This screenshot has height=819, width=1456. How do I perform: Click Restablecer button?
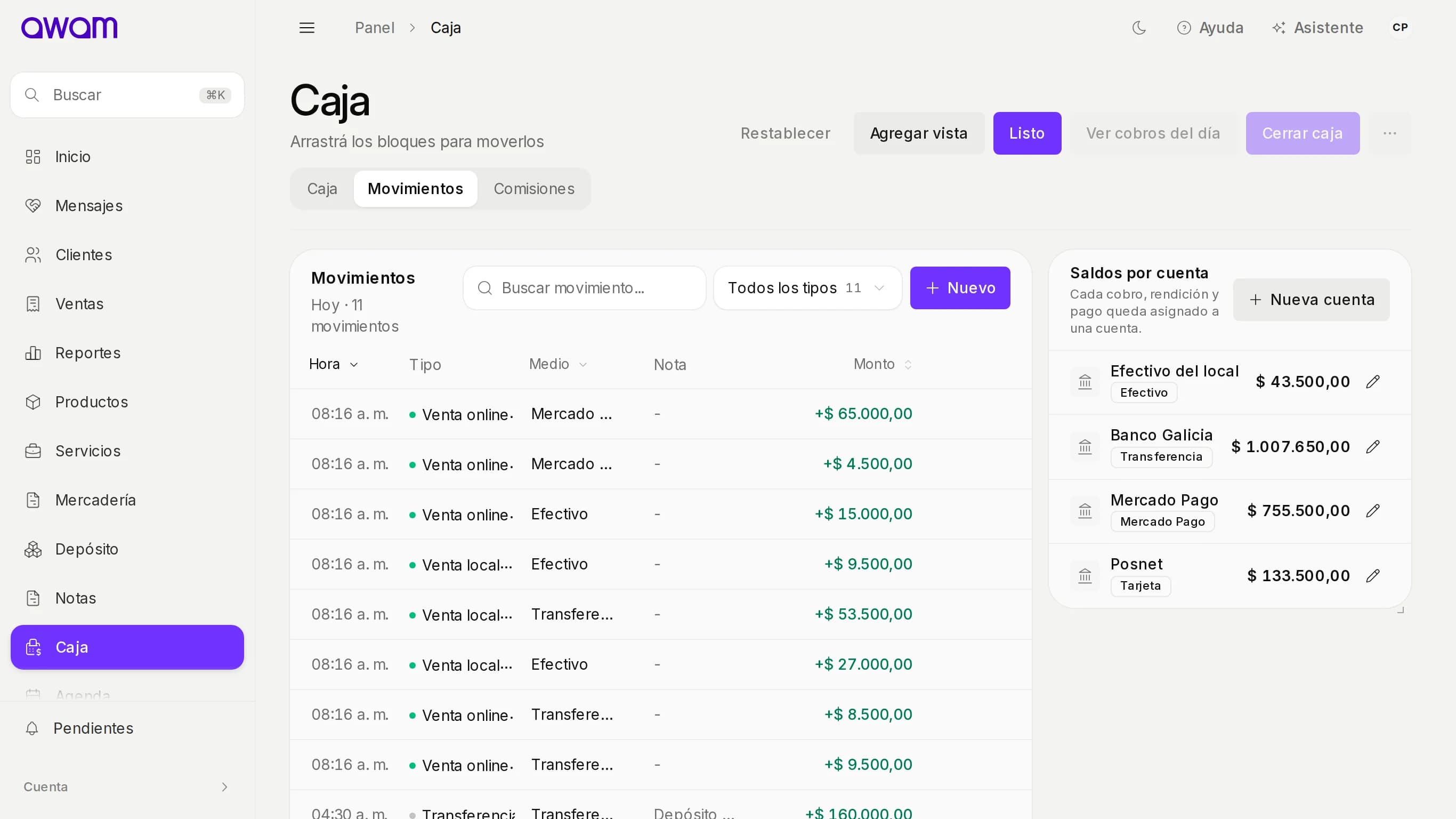coord(786,133)
